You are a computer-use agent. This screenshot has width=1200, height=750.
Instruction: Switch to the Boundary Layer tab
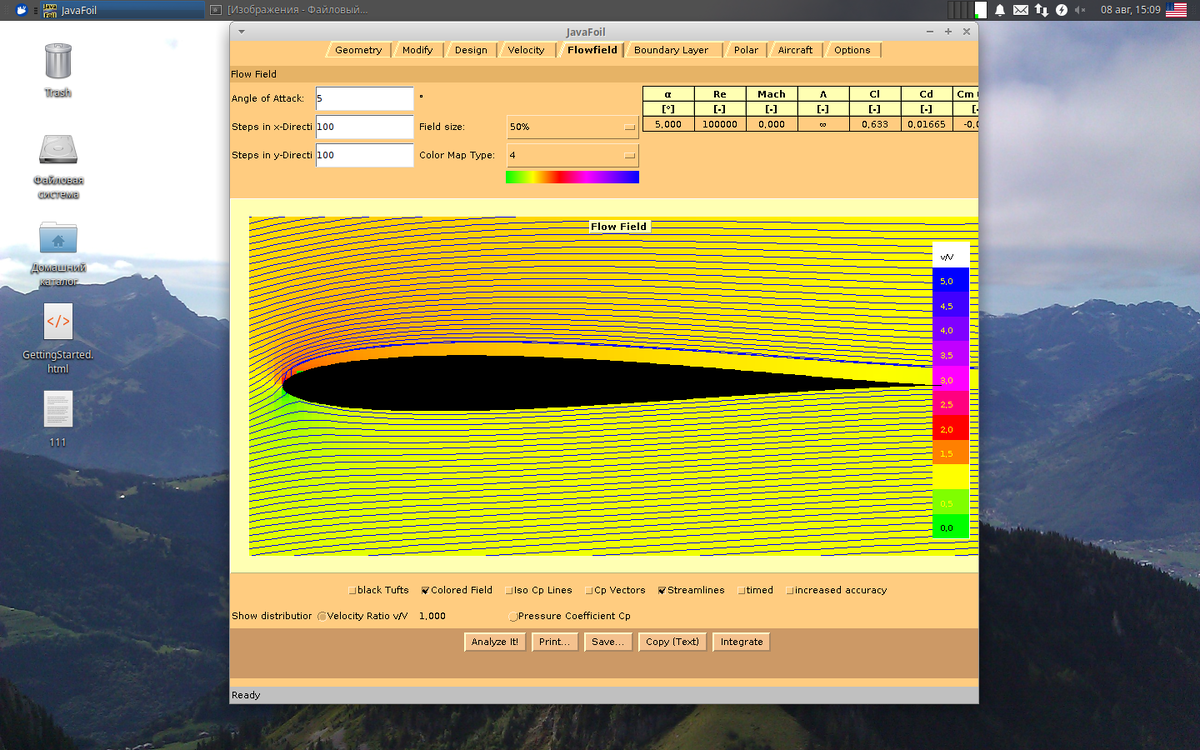tap(670, 50)
